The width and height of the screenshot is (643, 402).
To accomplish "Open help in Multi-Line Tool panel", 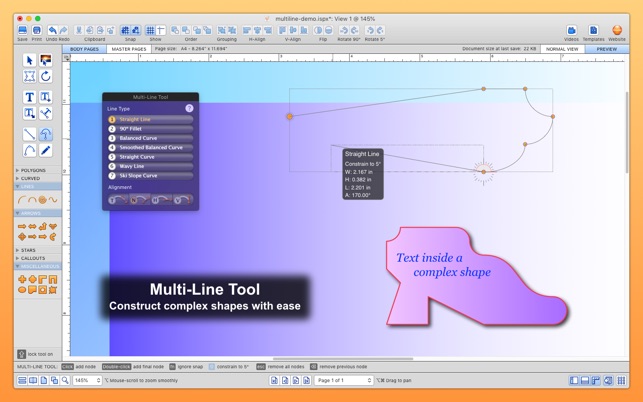I will (x=189, y=108).
